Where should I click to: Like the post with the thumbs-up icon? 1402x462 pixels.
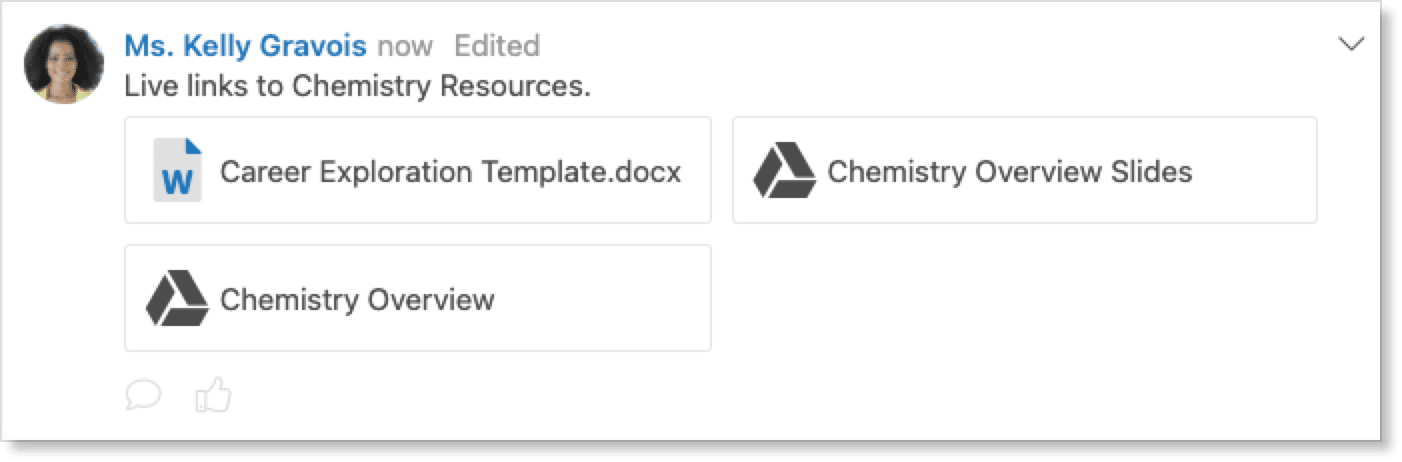[212, 396]
